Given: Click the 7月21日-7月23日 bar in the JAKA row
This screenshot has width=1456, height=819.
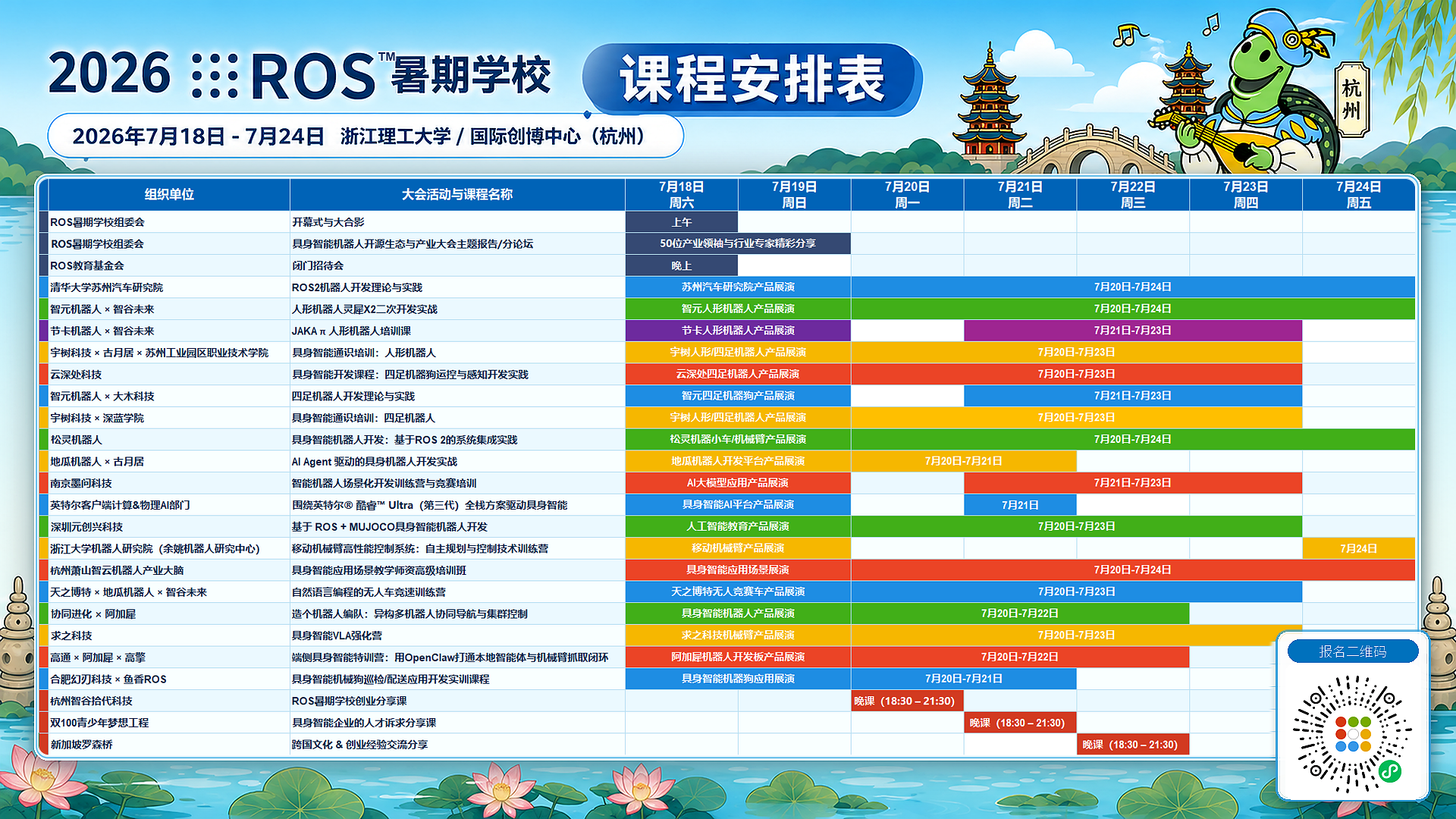Looking at the screenshot, I should (x=1133, y=331).
